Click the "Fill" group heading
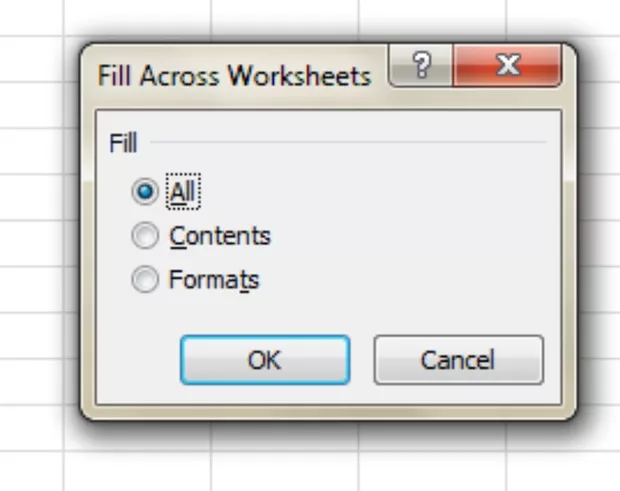This screenshot has width=620, height=491. click(x=123, y=142)
